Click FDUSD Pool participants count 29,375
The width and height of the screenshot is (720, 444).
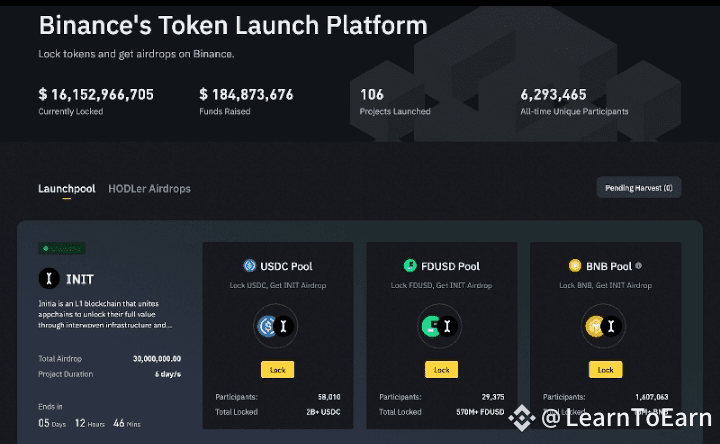point(493,397)
